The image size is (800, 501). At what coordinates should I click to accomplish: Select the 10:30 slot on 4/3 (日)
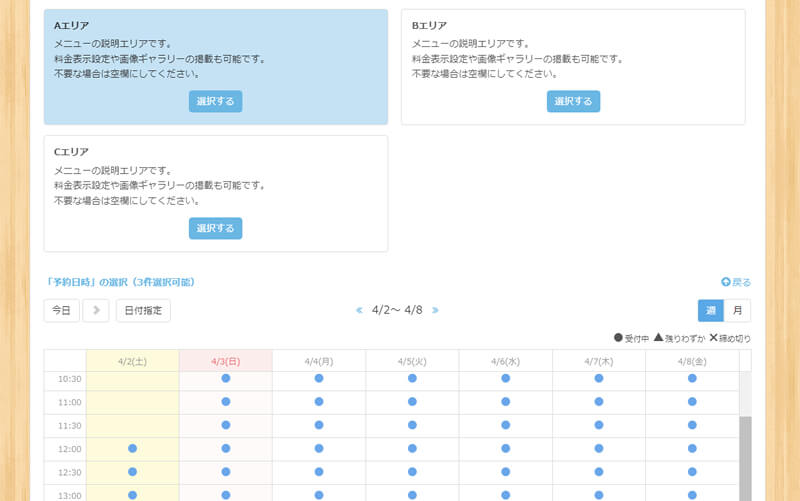(225, 379)
